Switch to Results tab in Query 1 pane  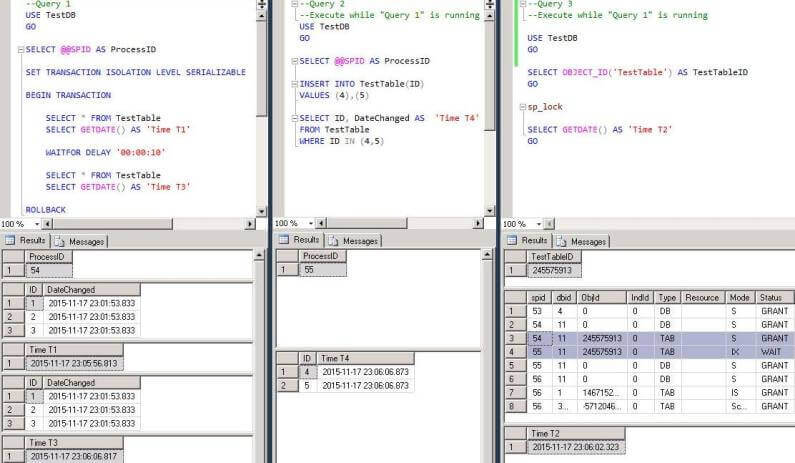click(25, 240)
